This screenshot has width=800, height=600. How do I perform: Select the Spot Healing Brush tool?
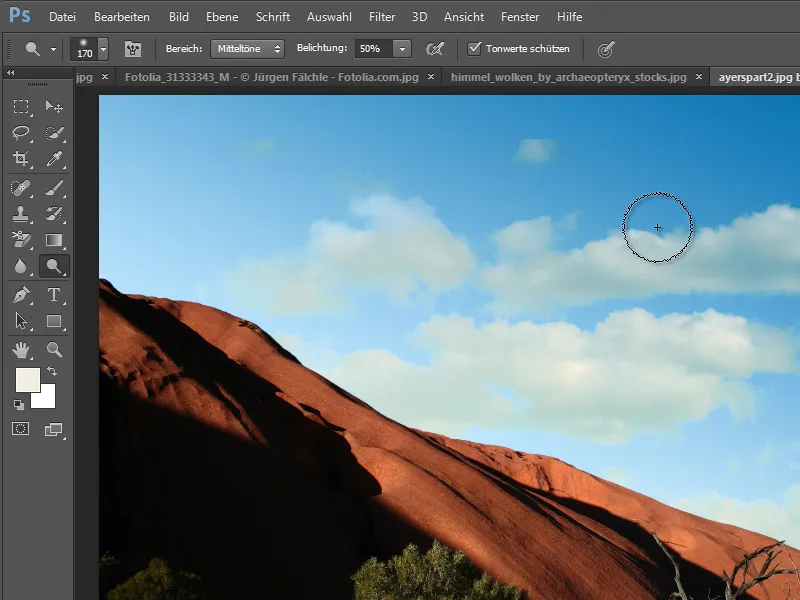(21, 188)
